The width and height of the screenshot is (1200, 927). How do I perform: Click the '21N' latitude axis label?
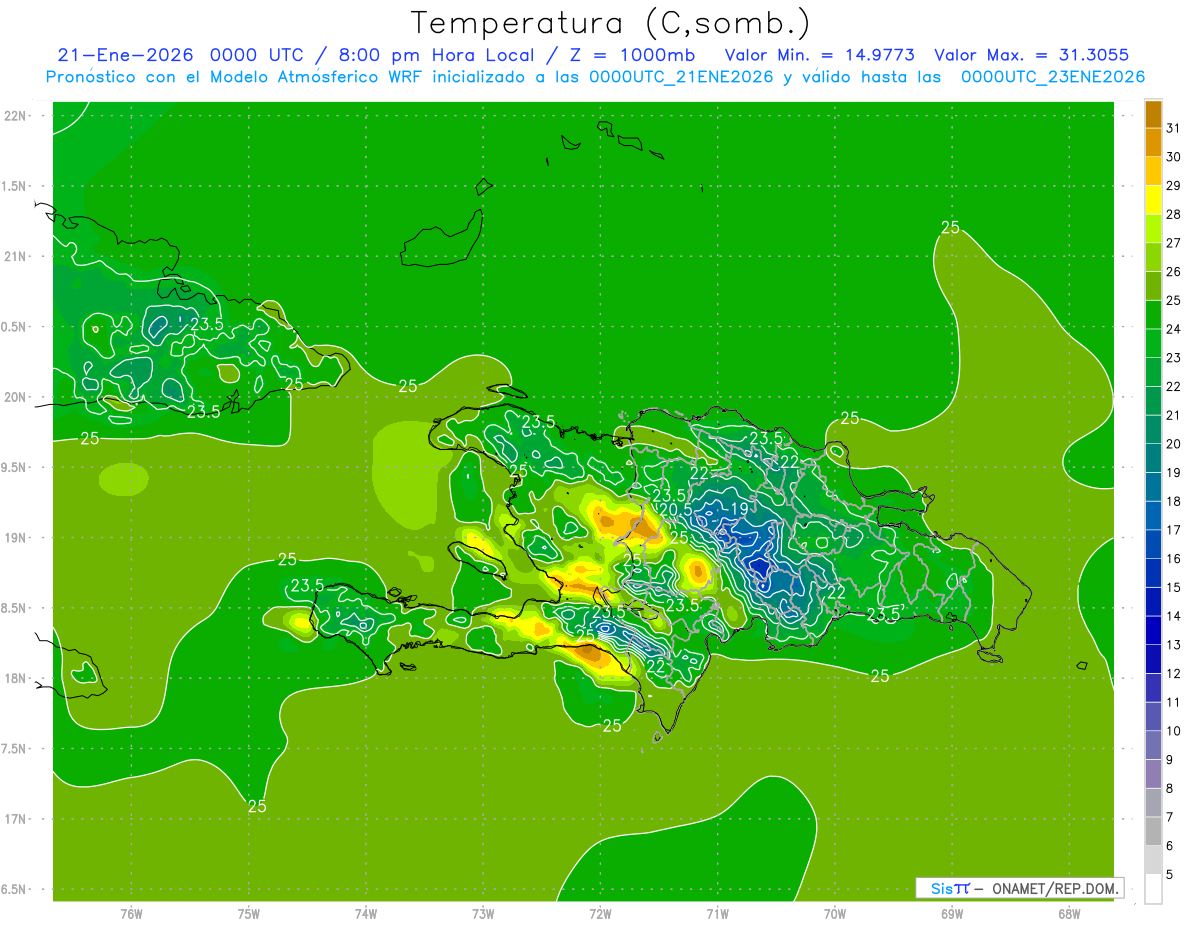click(x=15, y=256)
